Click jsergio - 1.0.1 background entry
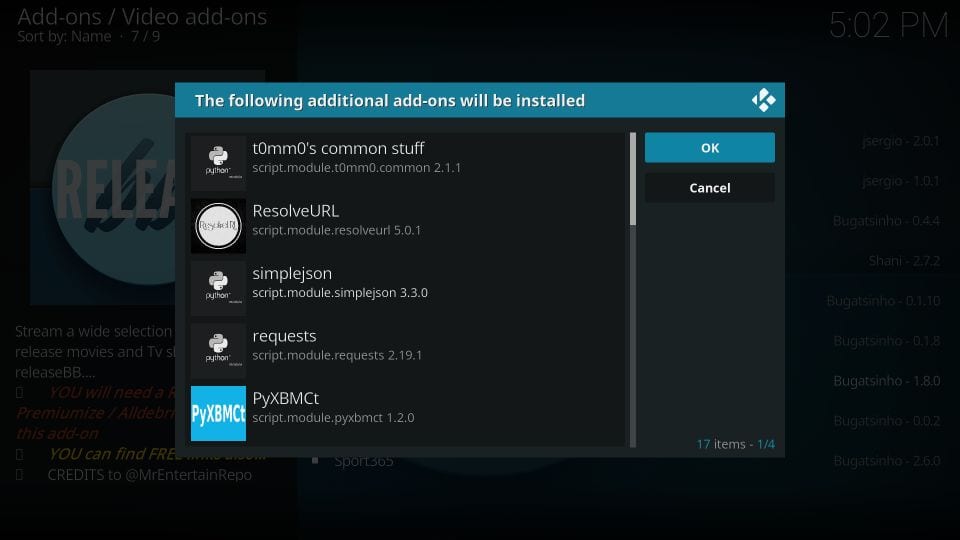This screenshot has width=960, height=540. (x=901, y=181)
